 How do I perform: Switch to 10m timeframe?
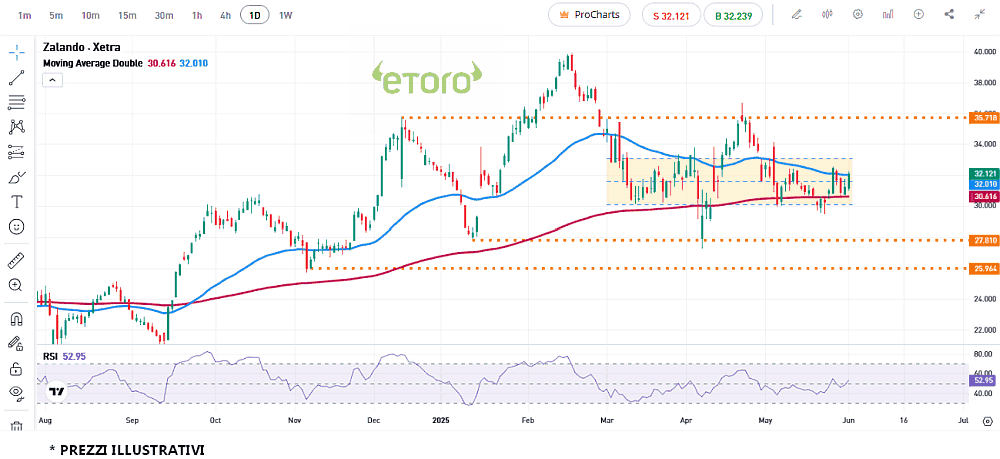91,15
